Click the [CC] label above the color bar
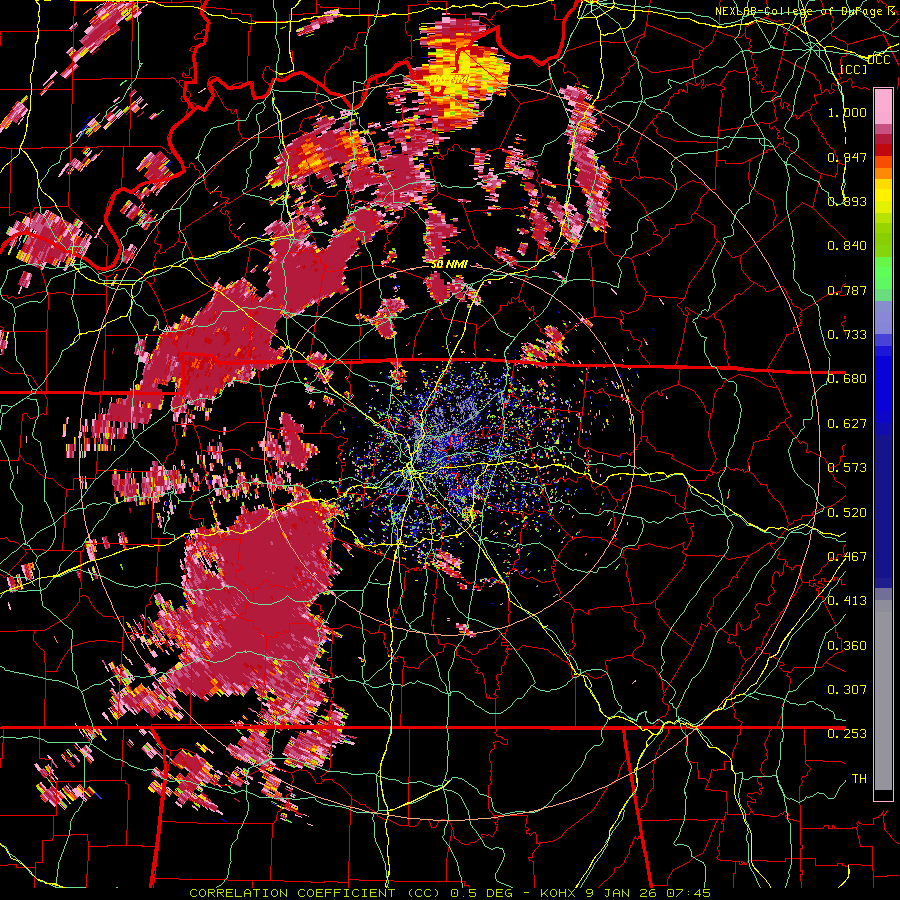 [853, 69]
